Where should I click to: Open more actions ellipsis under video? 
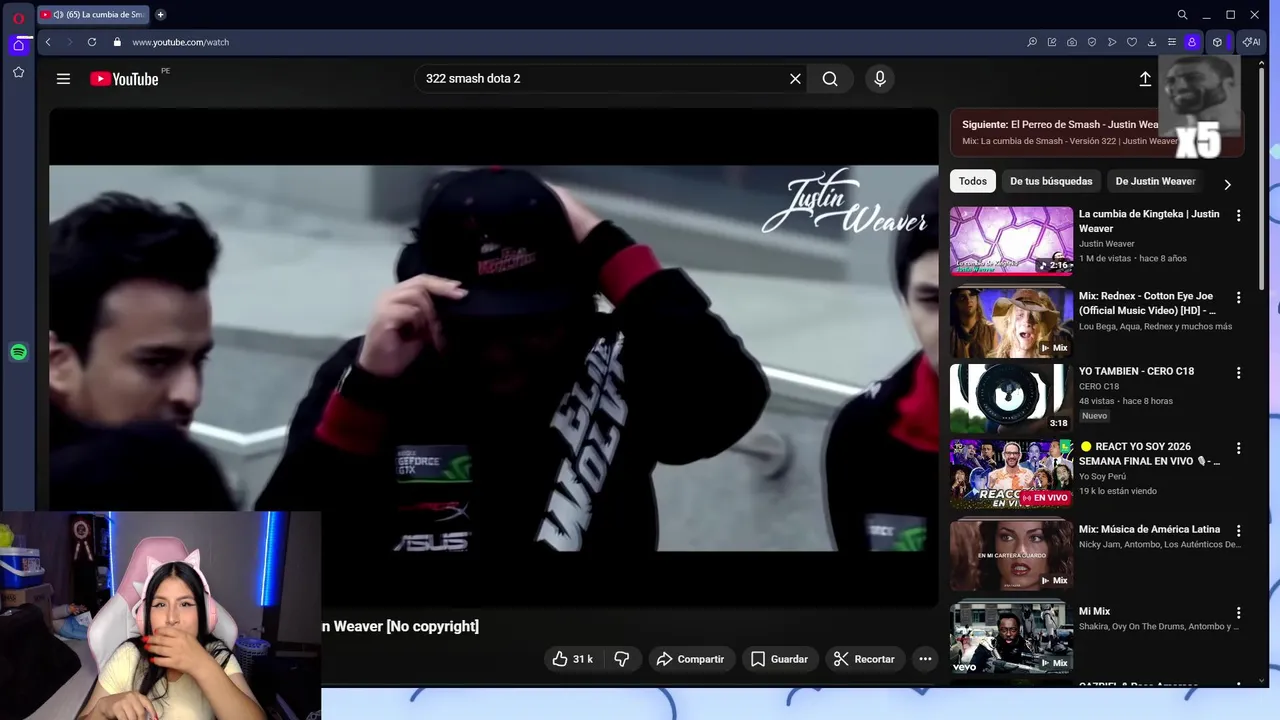point(925,659)
